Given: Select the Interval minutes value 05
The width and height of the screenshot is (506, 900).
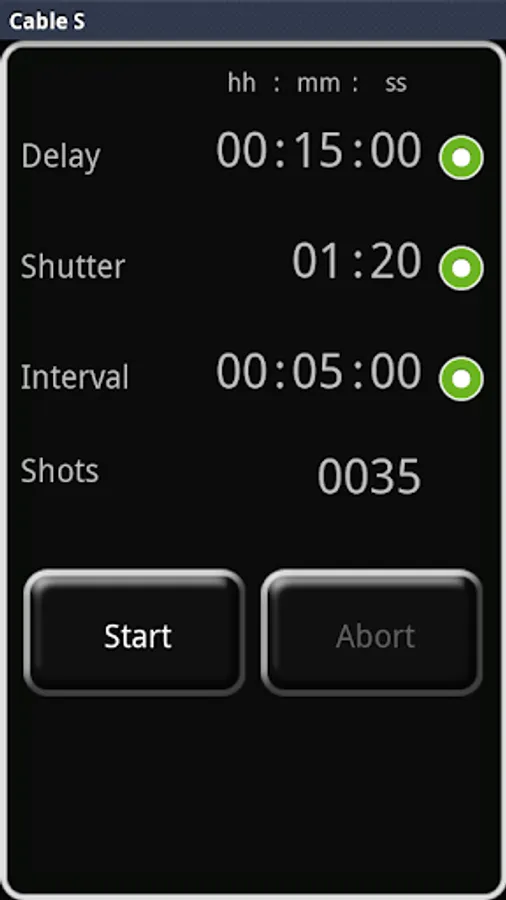Looking at the screenshot, I should click(318, 371).
